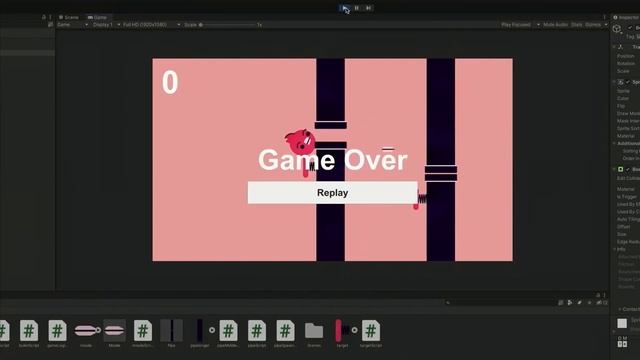The image size is (640, 360).
Task: Open the Play Focused dropdown
Action: click(520, 25)
